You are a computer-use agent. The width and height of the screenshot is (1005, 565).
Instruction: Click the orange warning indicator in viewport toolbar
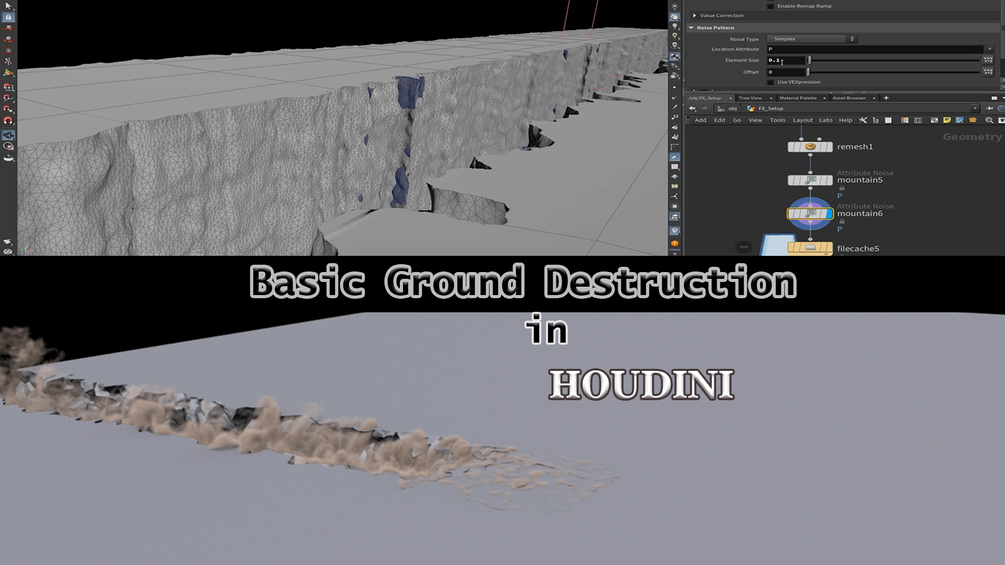click(x=675, y=243)
